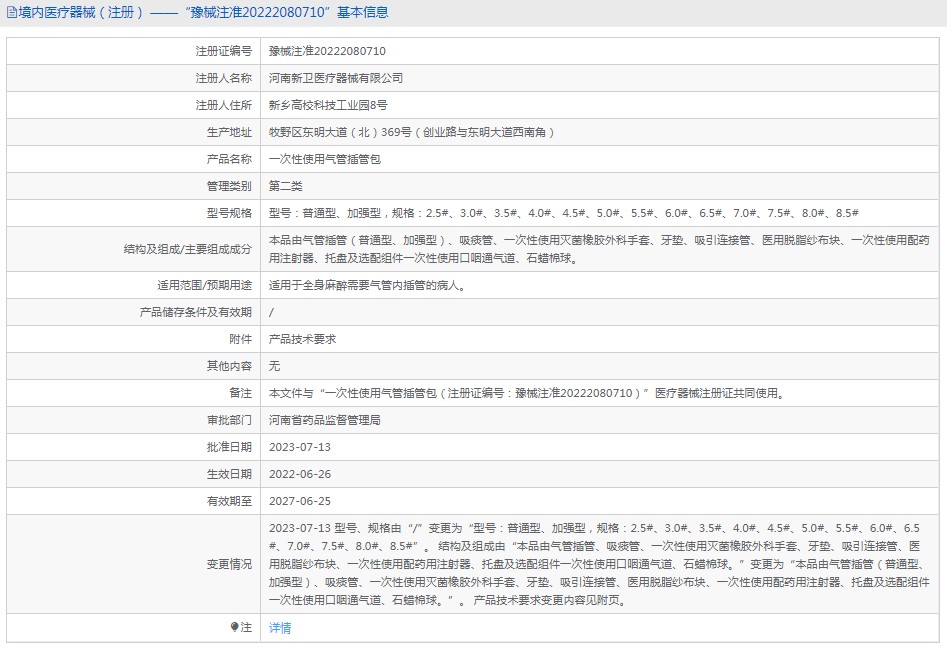
Task: Click the 其他内容 label
Action: coord(229,366)
